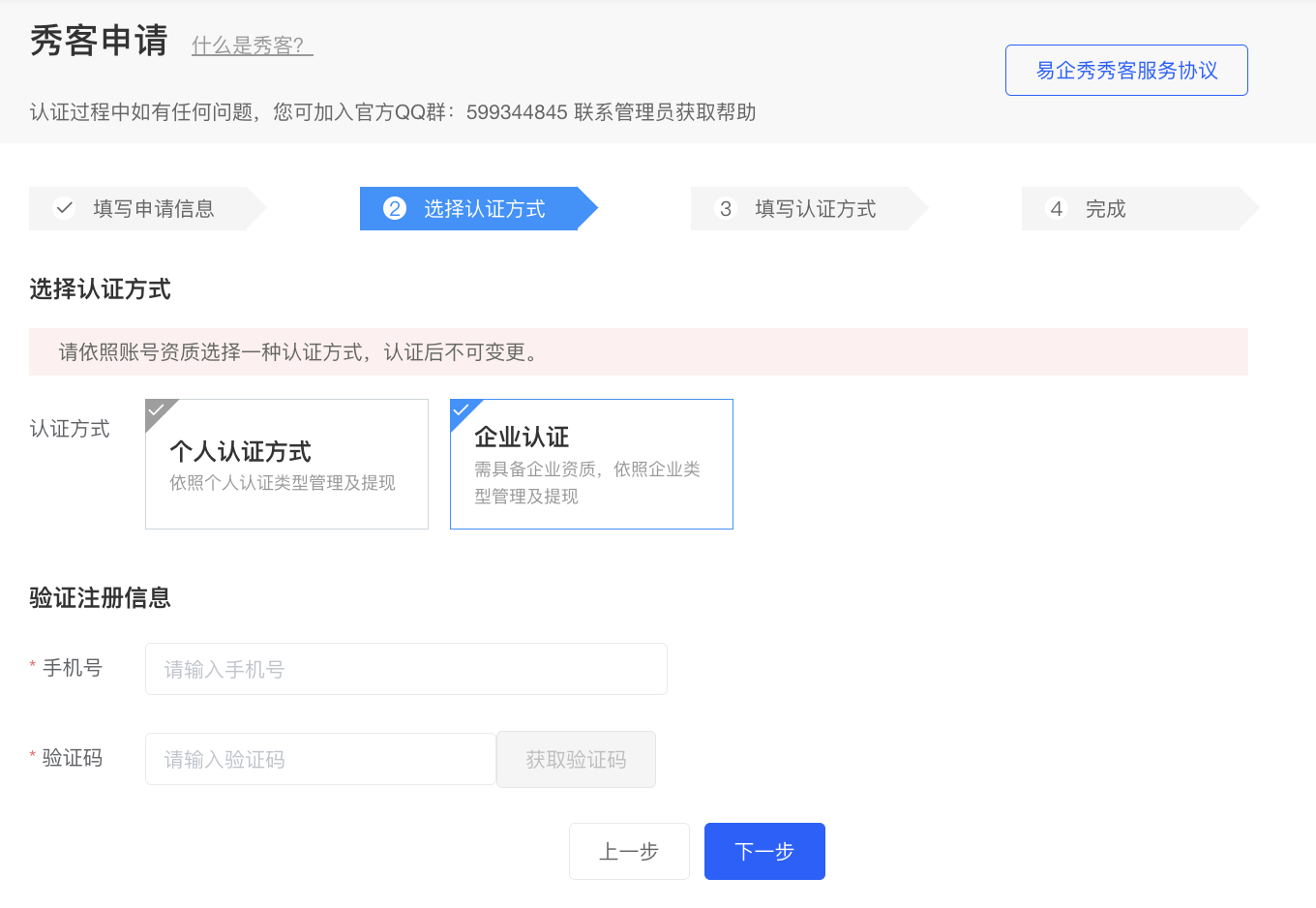Select the 个人认证方式 option card
Screen dimensions: 1316x908
[286, 465]
